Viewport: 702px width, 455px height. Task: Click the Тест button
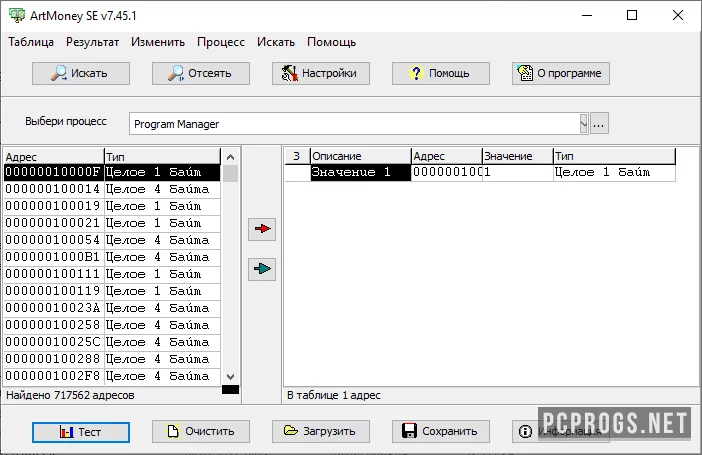point(81,432)
